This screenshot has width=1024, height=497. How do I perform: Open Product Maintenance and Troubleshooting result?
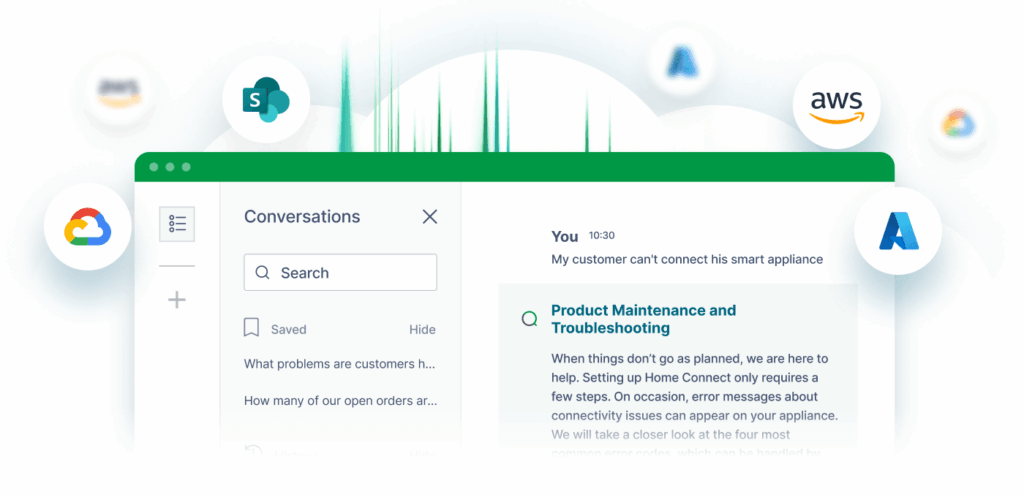(x=643, y=319)
